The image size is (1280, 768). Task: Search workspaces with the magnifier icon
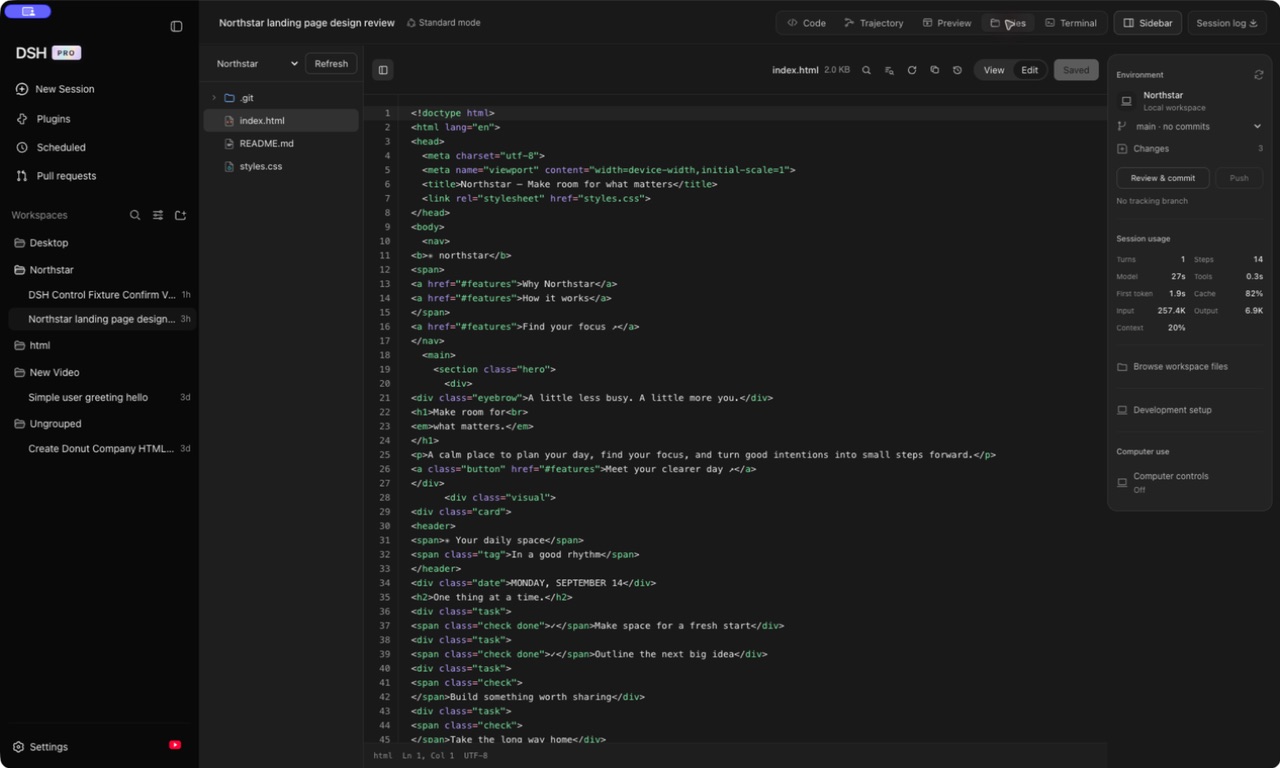135,215
